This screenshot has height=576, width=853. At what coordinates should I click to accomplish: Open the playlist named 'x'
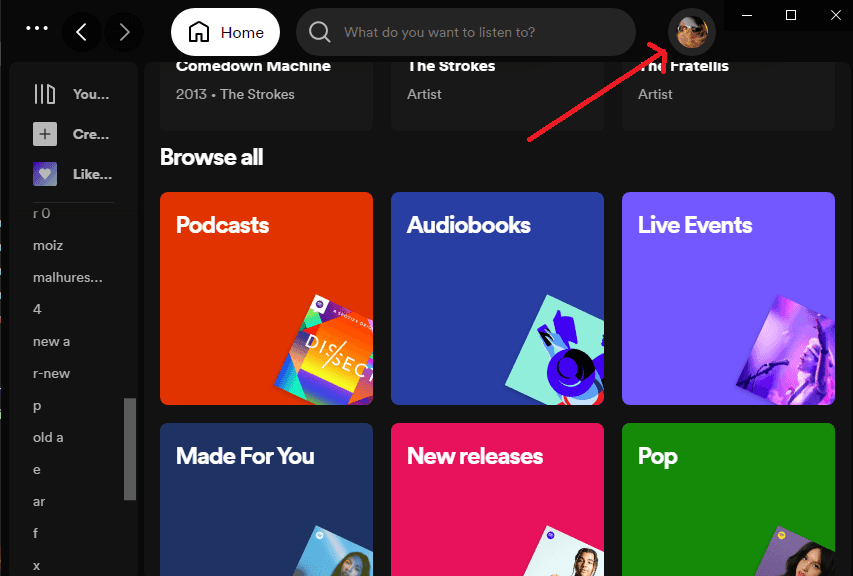coord(36,566)
